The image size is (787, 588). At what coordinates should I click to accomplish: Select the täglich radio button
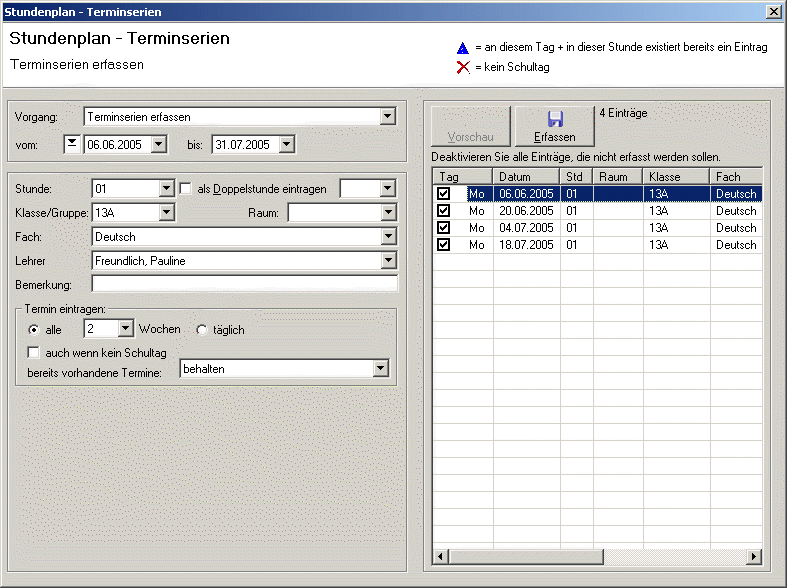202,330
